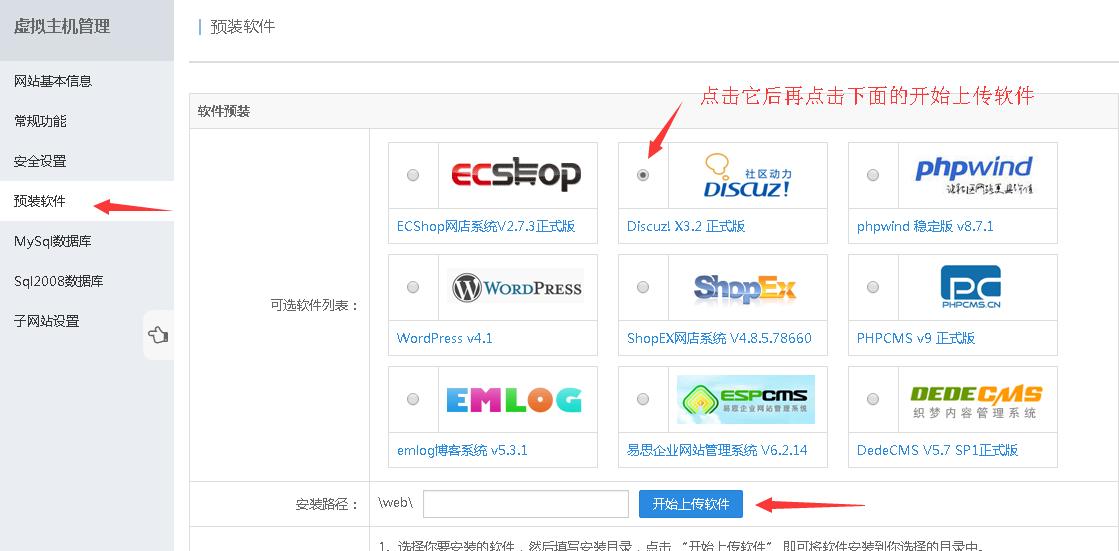
Task: Click ECShop网店系统V2.7.3正式版 link
Action: [486, 226]
